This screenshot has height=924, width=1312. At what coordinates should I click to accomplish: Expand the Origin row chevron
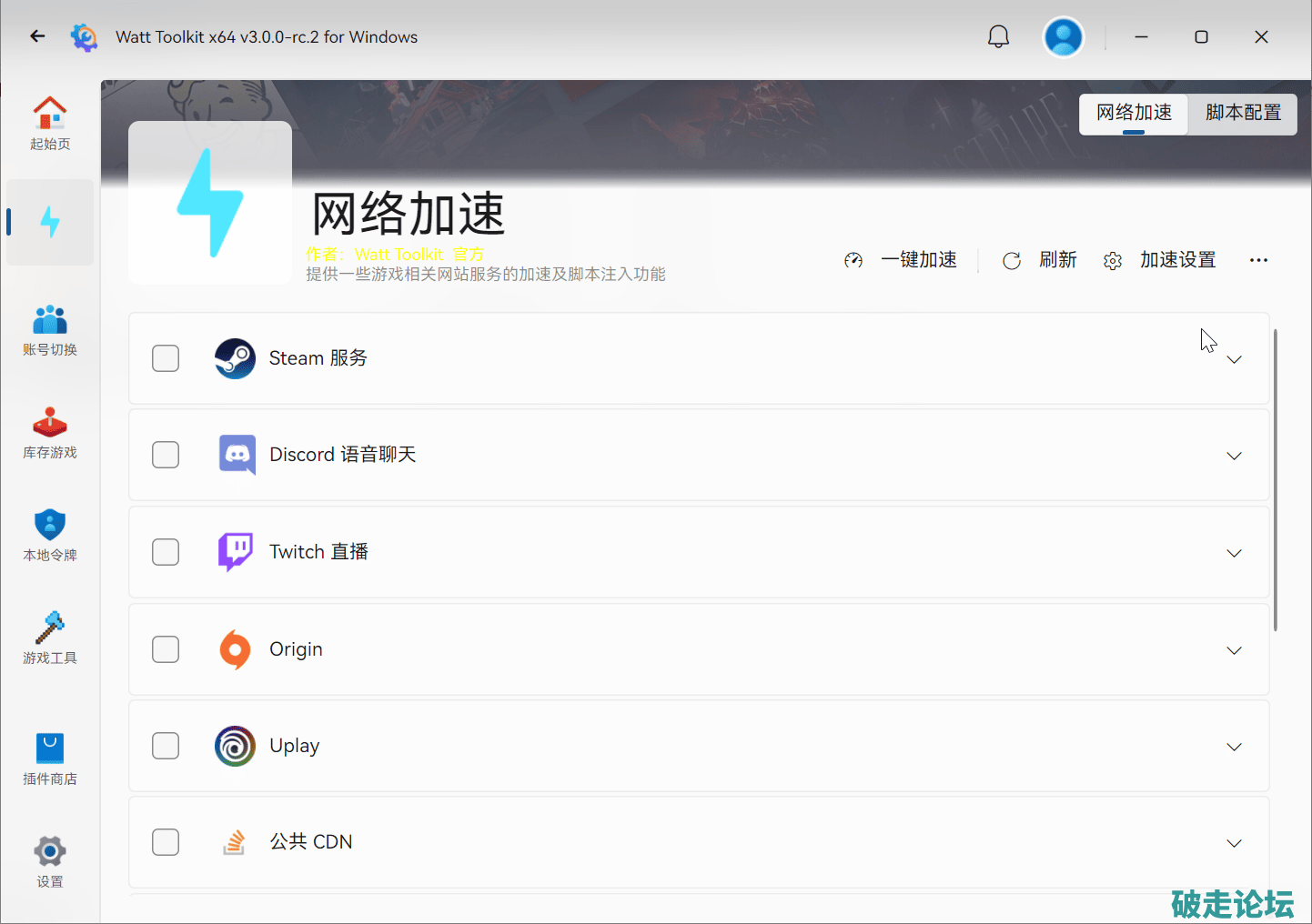point(1234,650)
